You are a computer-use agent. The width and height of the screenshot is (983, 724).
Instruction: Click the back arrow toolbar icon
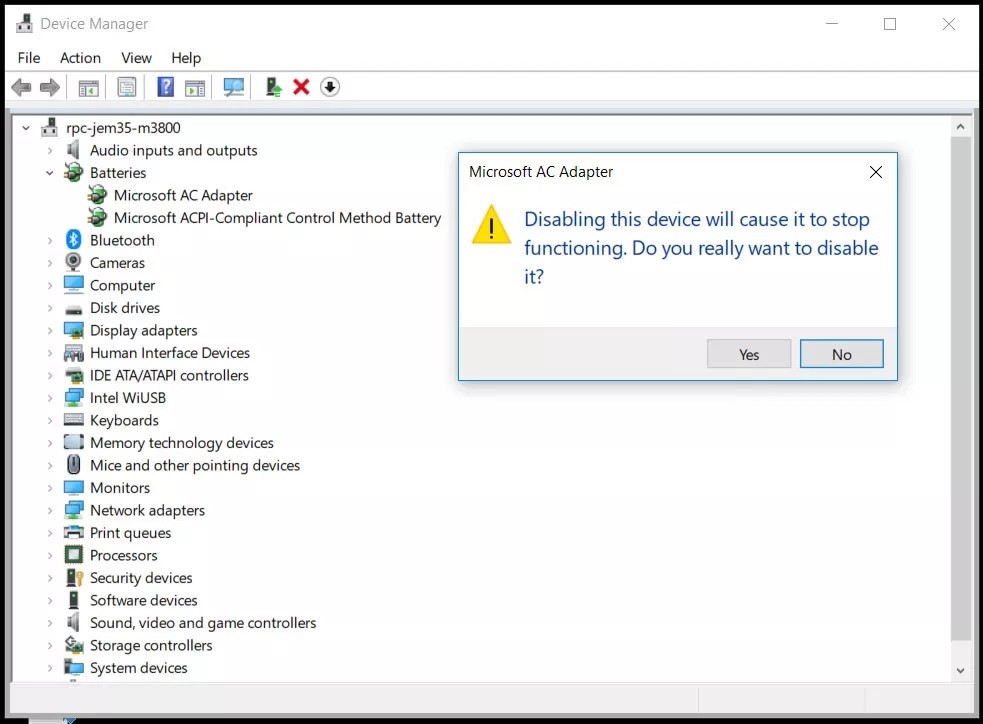point(21,88)
